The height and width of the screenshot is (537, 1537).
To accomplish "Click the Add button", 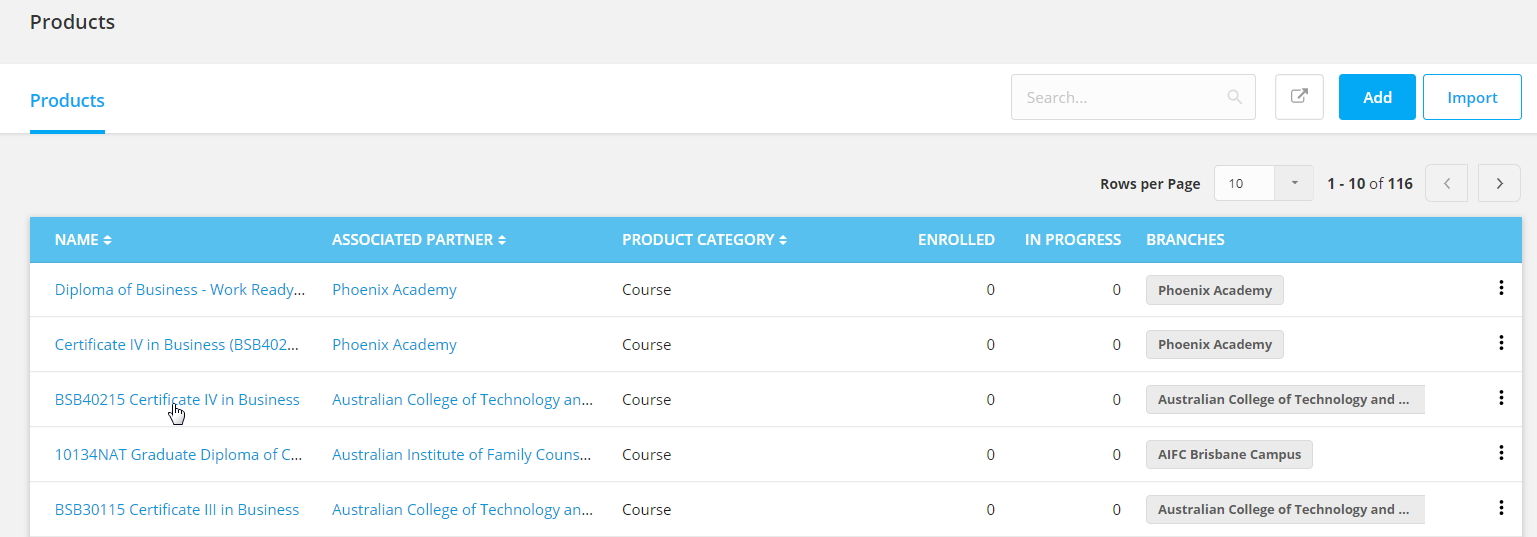I will (x=1377, y=97).
